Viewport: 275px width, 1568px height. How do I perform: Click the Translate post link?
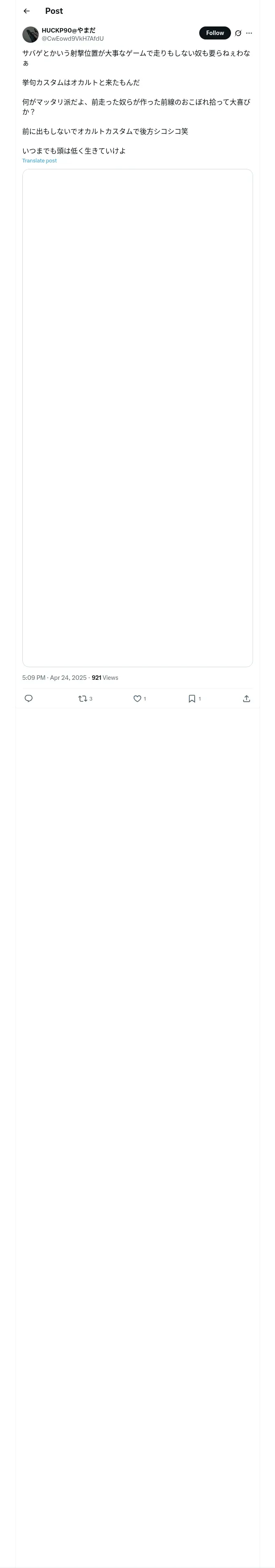(x=40, y=161)
